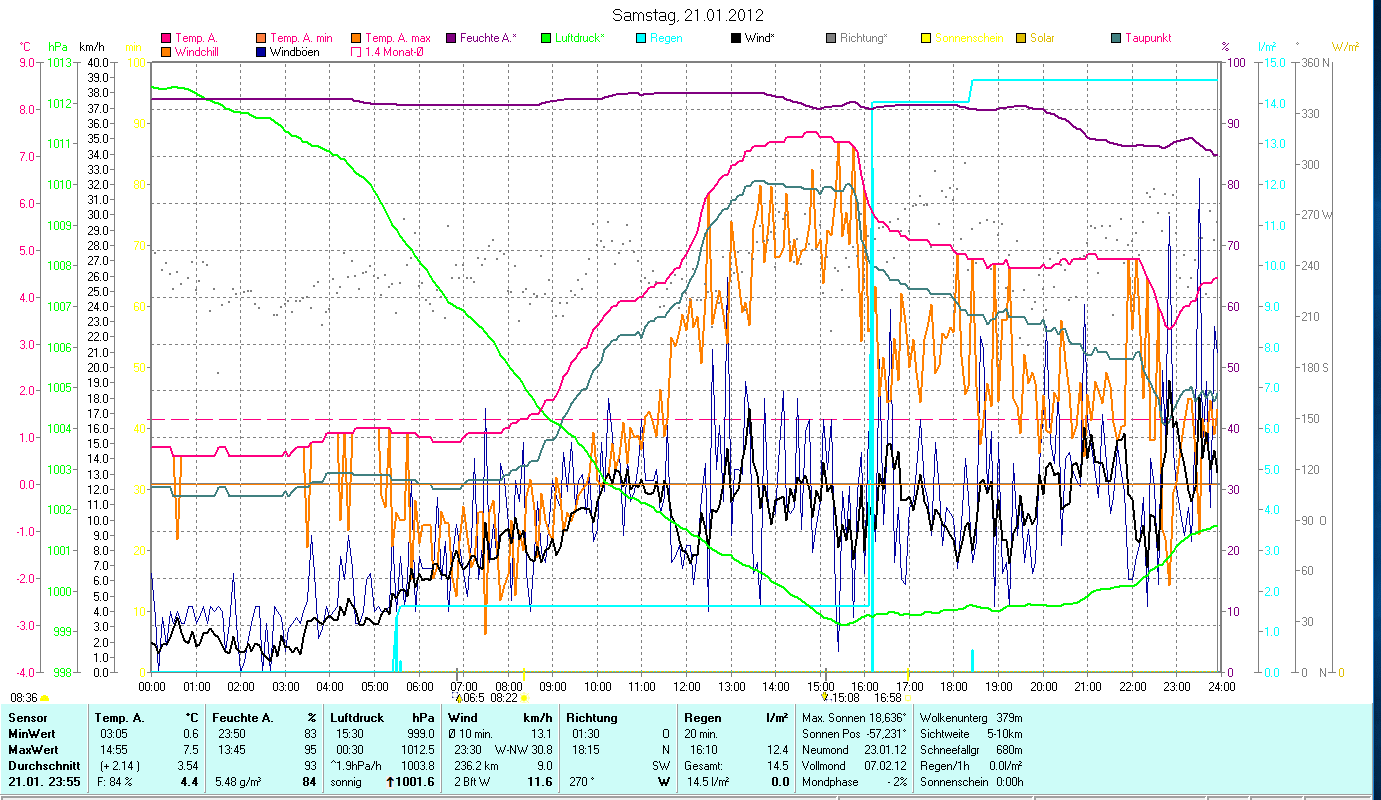This screenshot has width=1381, height=800.
Task: Select the Taupunkt legend label
Action: click(x=1147, y=38)
